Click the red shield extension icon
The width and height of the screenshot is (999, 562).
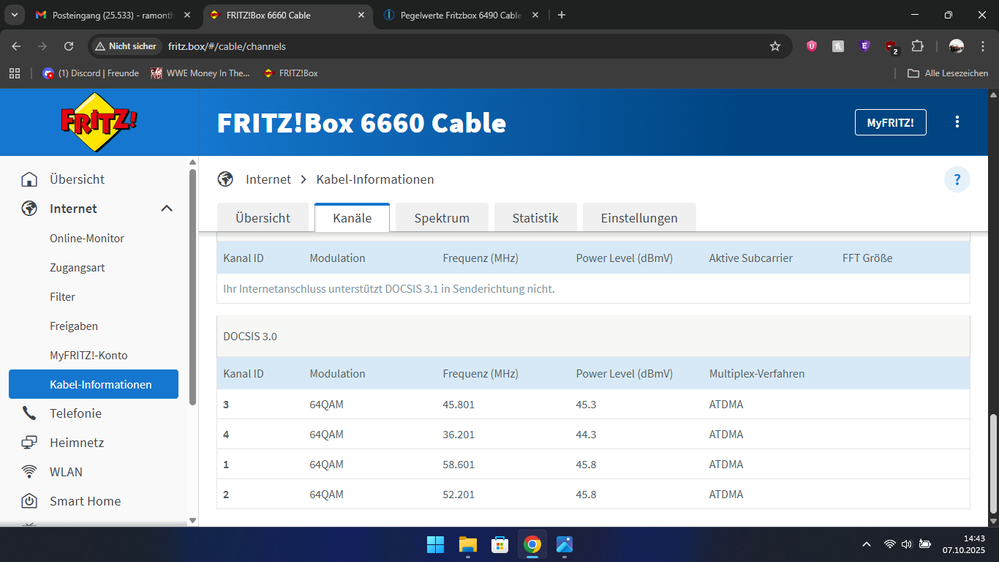click(811, 46)
